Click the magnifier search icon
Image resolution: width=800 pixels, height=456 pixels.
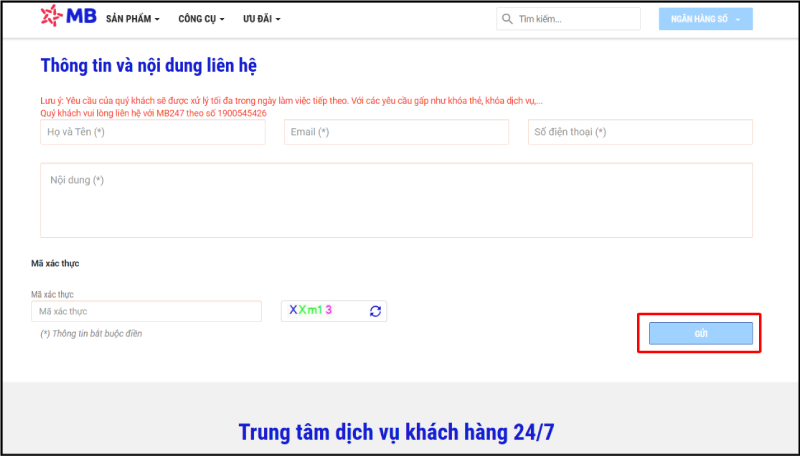(508, 19)
